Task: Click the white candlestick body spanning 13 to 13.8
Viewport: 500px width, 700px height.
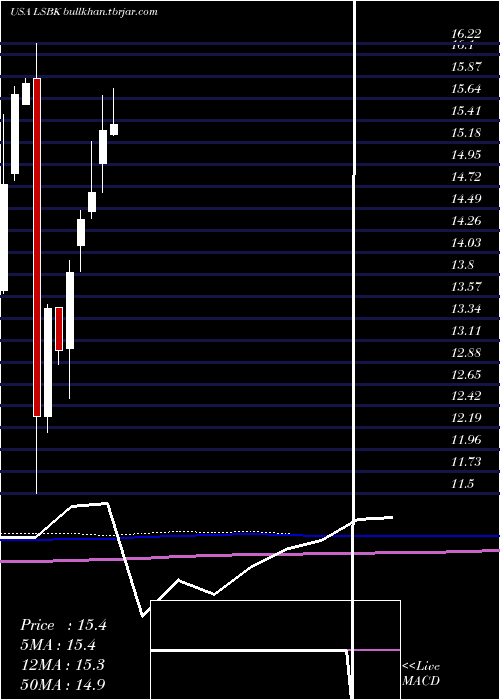Action: (x=70, y=310)
